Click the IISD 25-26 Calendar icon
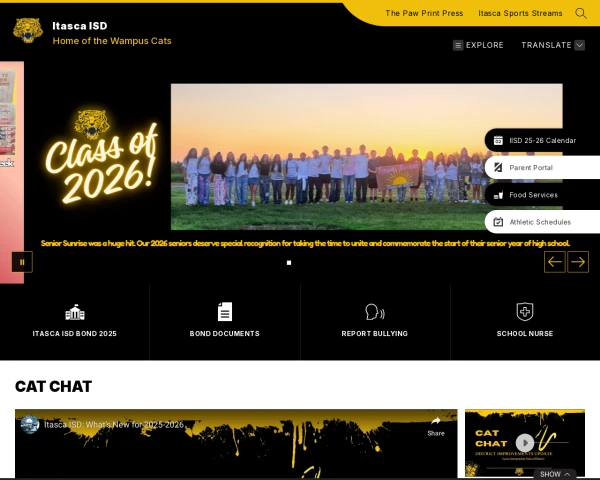Image resolution: width=600 pixels, height=480 pixels. pos(498,140)
